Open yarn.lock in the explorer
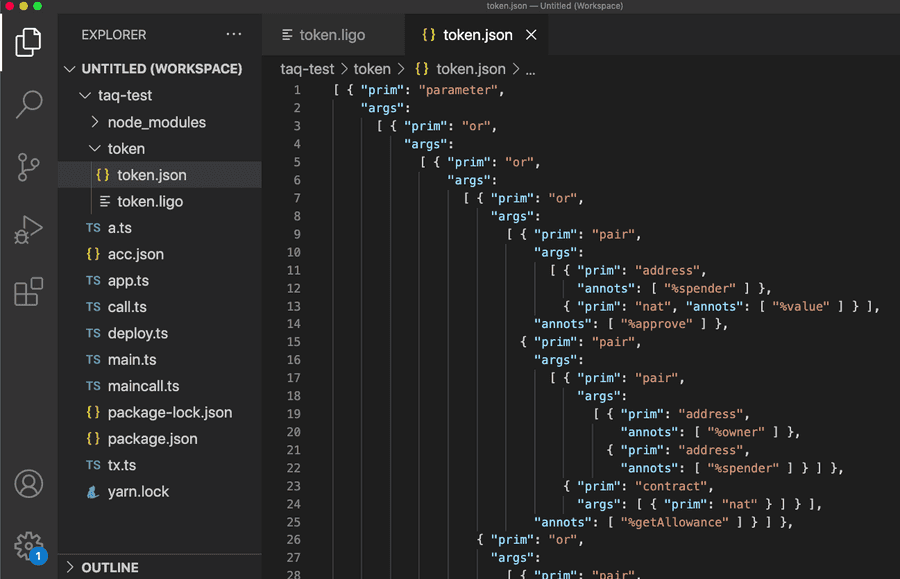 coord(138,492)
